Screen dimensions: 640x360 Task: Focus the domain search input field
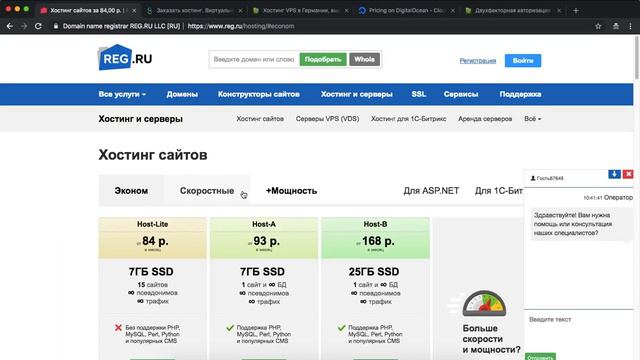[x=254, y=60]
